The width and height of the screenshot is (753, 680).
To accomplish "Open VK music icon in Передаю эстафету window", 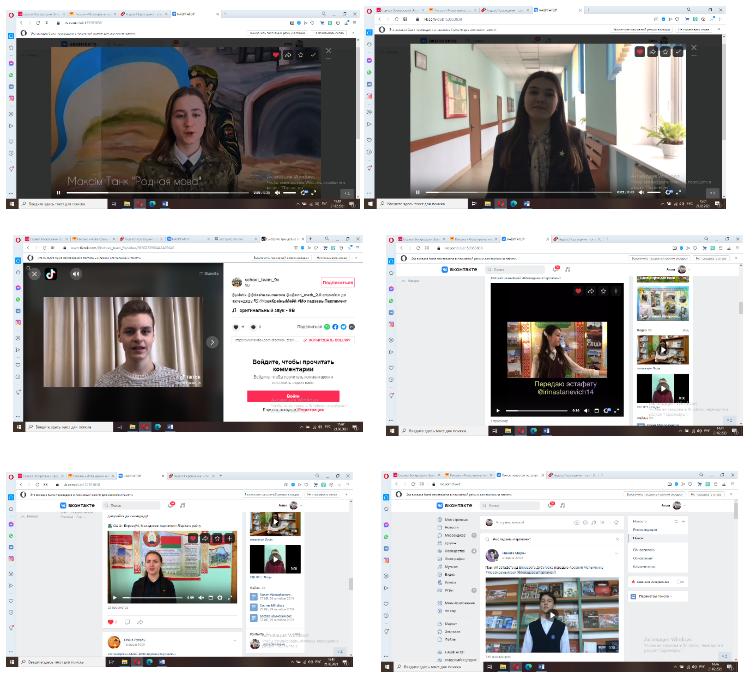I will [x=568, y=269].
